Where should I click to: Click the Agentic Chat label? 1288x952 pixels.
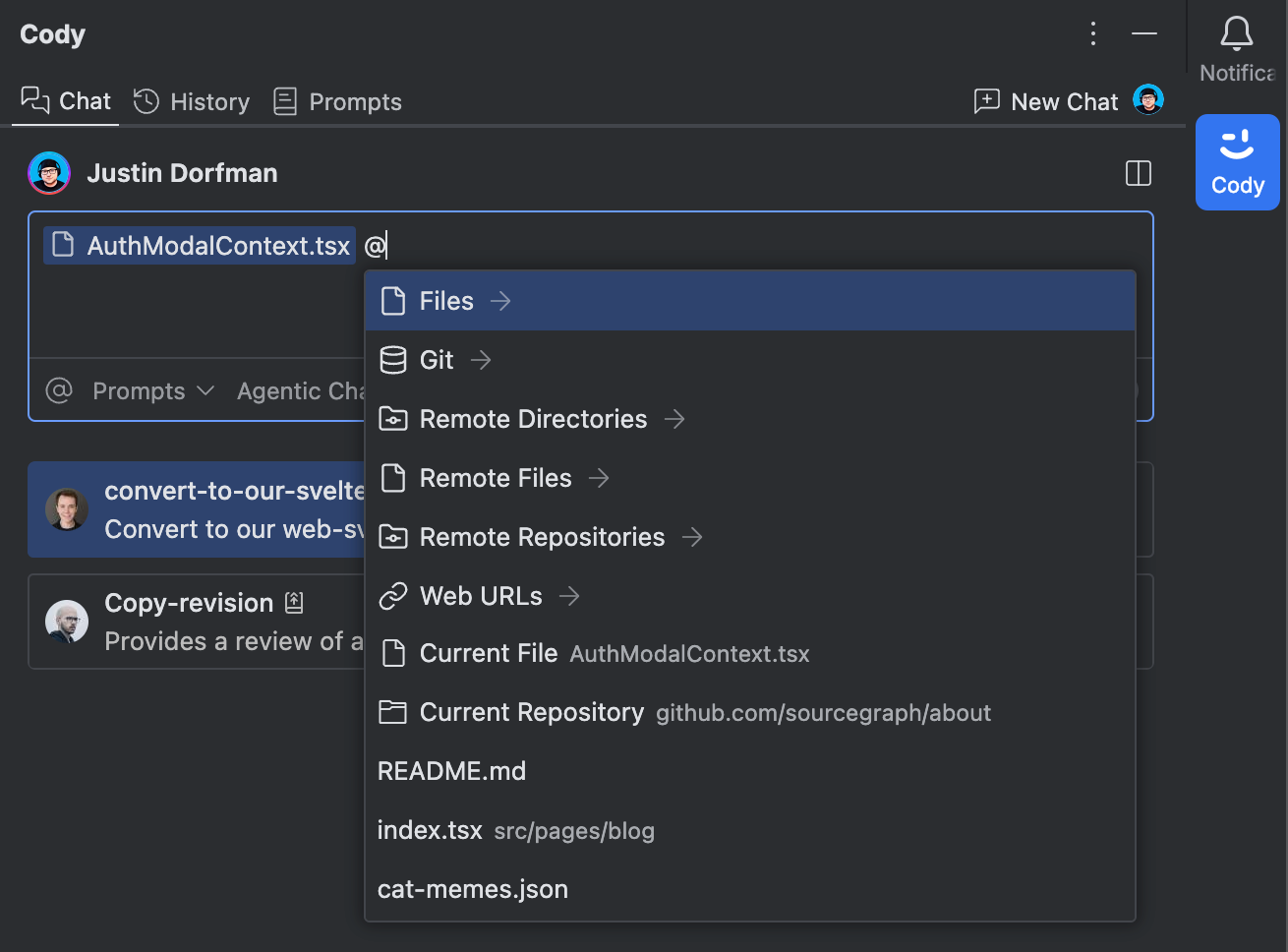click(x=301, y=390)
